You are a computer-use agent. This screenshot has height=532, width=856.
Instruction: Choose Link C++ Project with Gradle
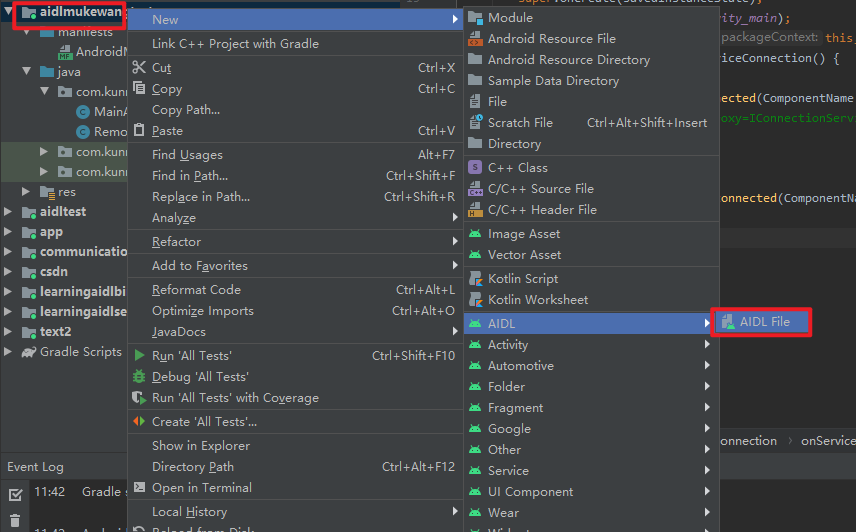[295, 44]
